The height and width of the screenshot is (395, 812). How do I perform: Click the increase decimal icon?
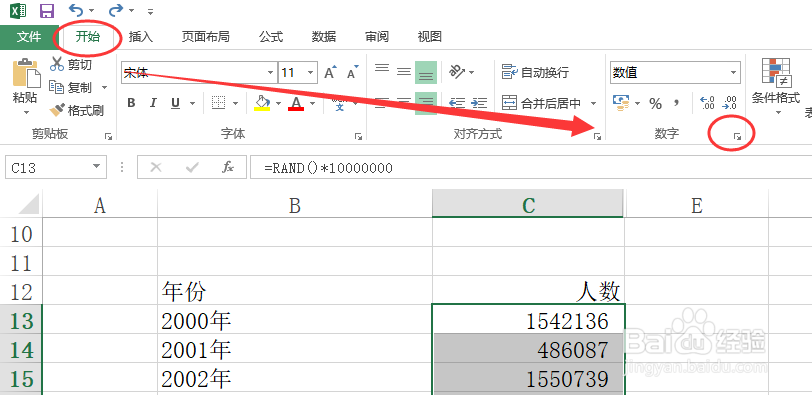[x=707, y=103]
